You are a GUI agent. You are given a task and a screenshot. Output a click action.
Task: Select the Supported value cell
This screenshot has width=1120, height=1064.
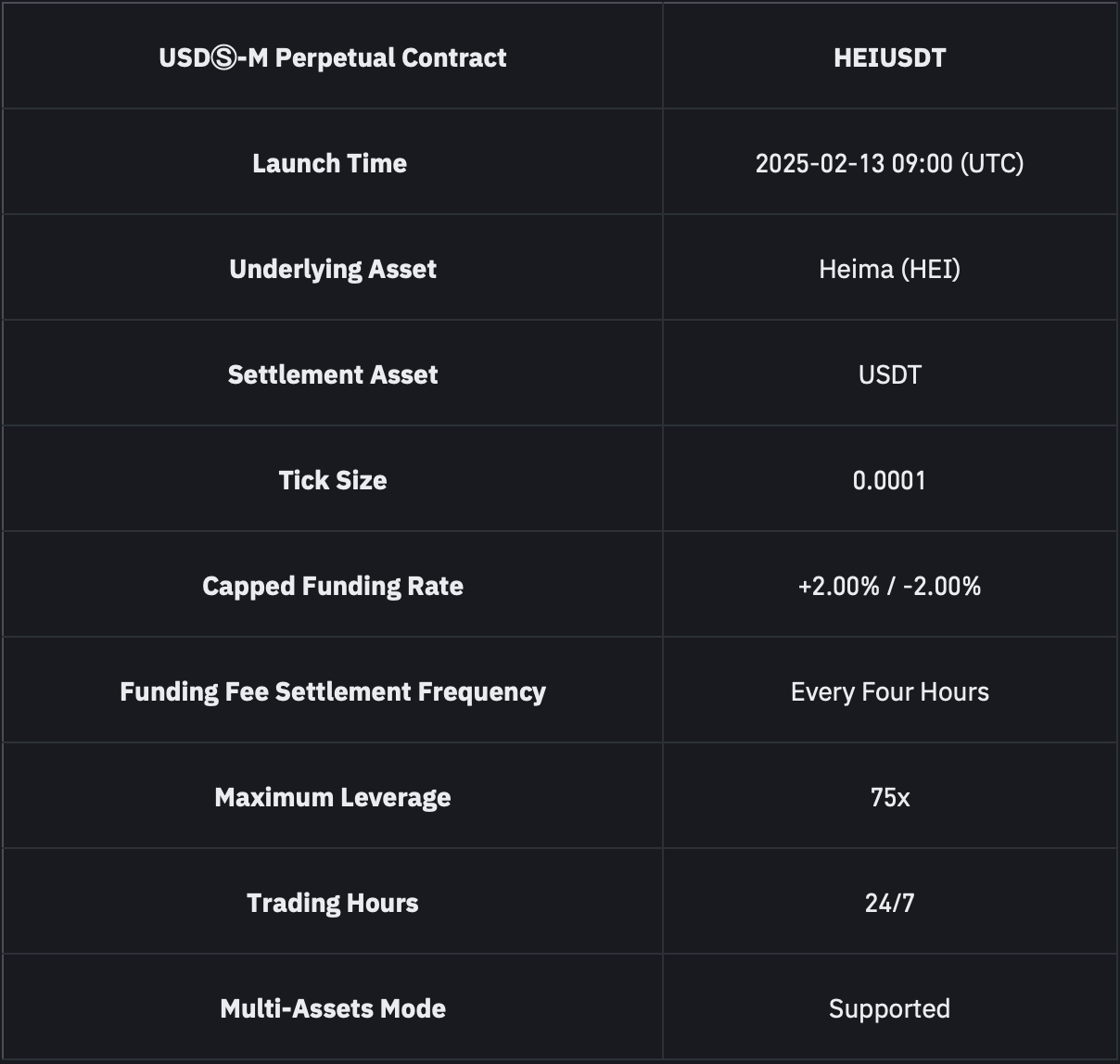coord(889,1008)
